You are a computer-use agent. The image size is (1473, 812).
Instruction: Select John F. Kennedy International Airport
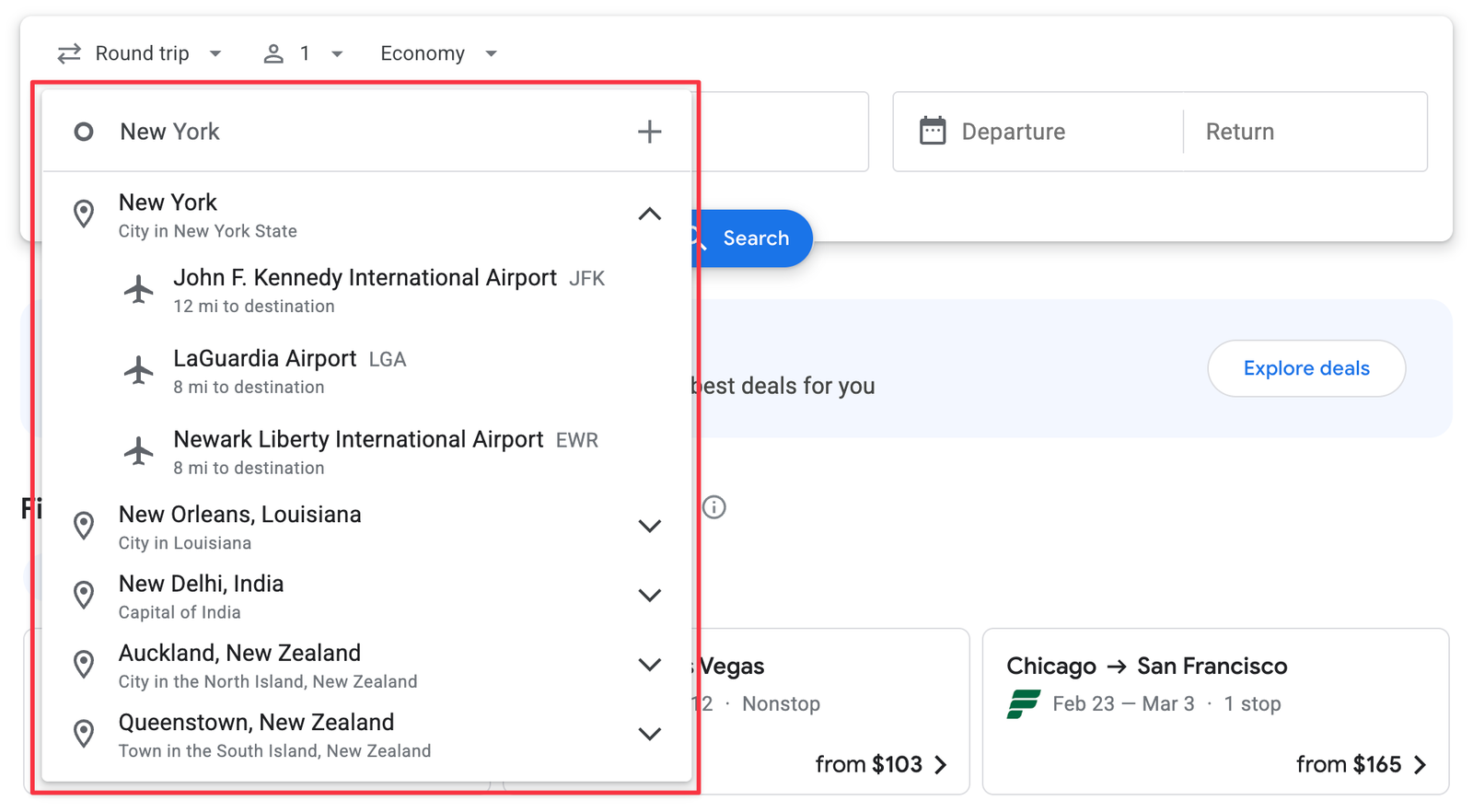pyautogui.click(x=365, y=290)
